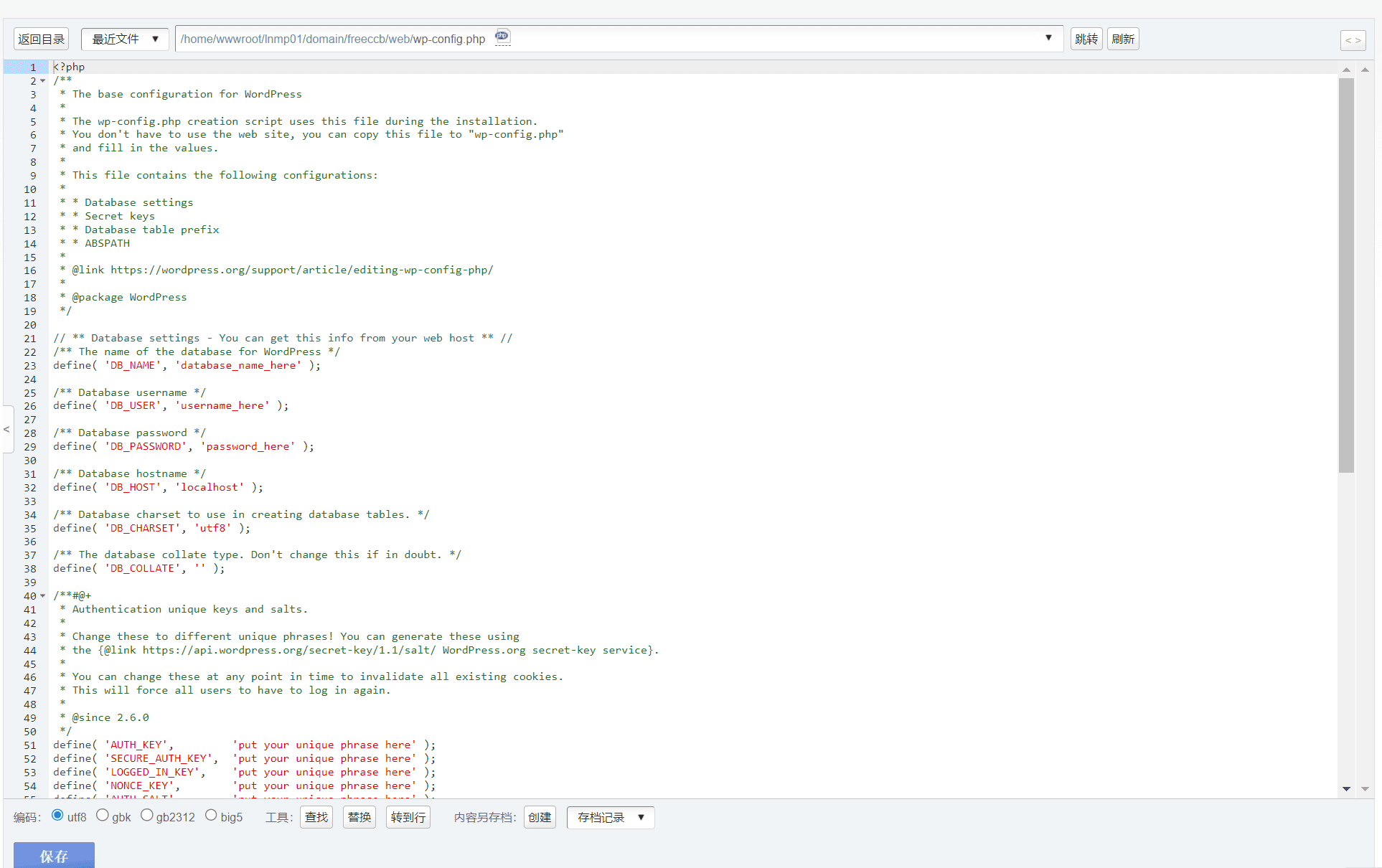1382x868 pixels.
Task: Choose utf8 encoding radio button
Action: [57, 815]
